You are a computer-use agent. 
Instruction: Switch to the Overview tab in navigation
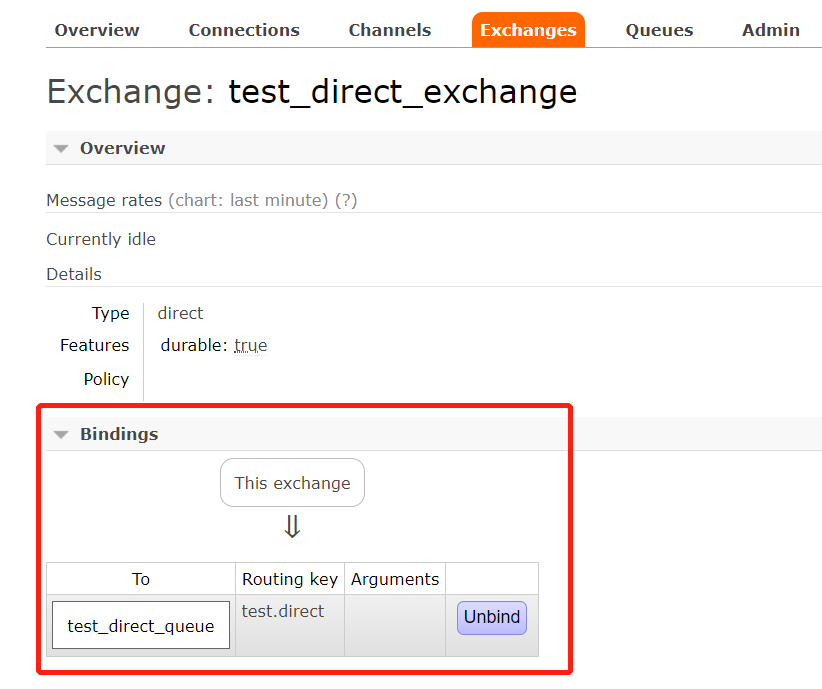(97, 30)
